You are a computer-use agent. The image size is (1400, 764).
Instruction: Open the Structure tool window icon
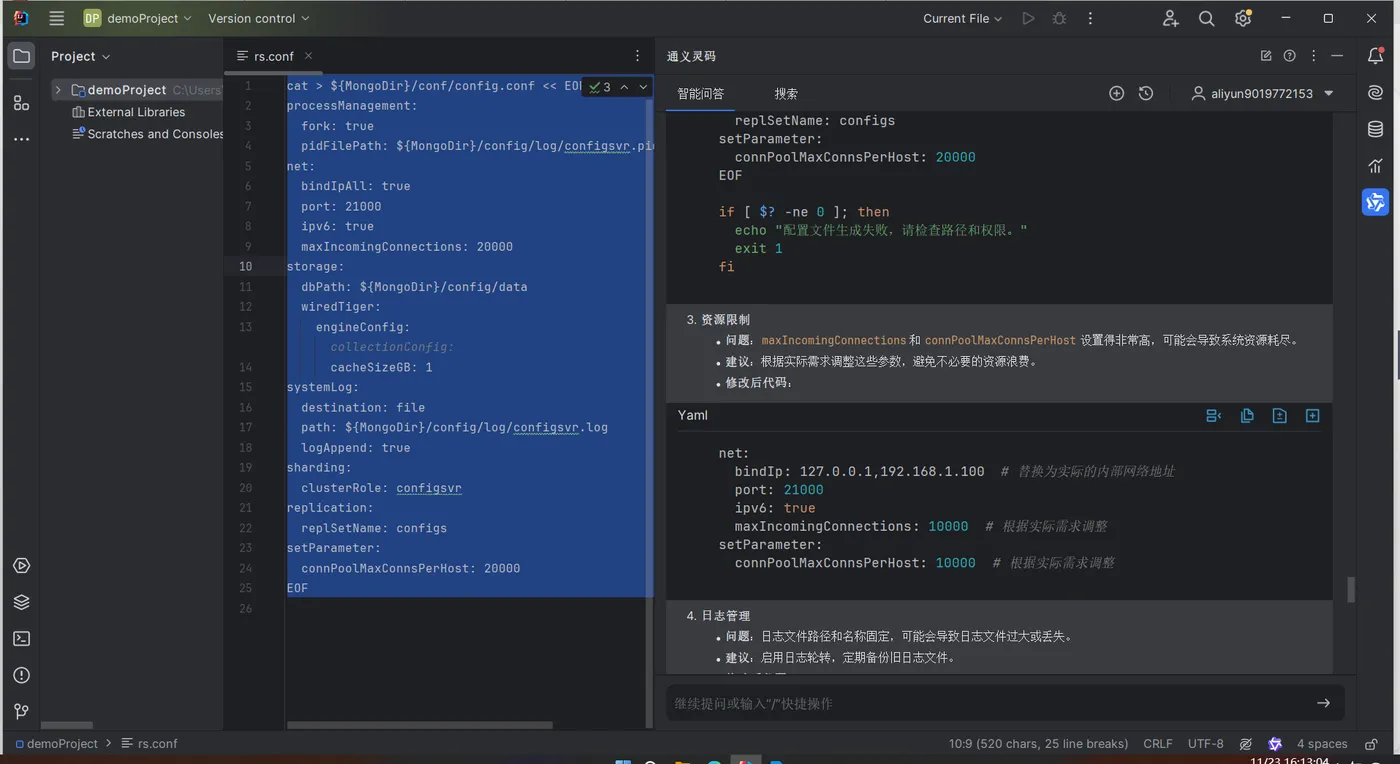[x=21, y=102]
